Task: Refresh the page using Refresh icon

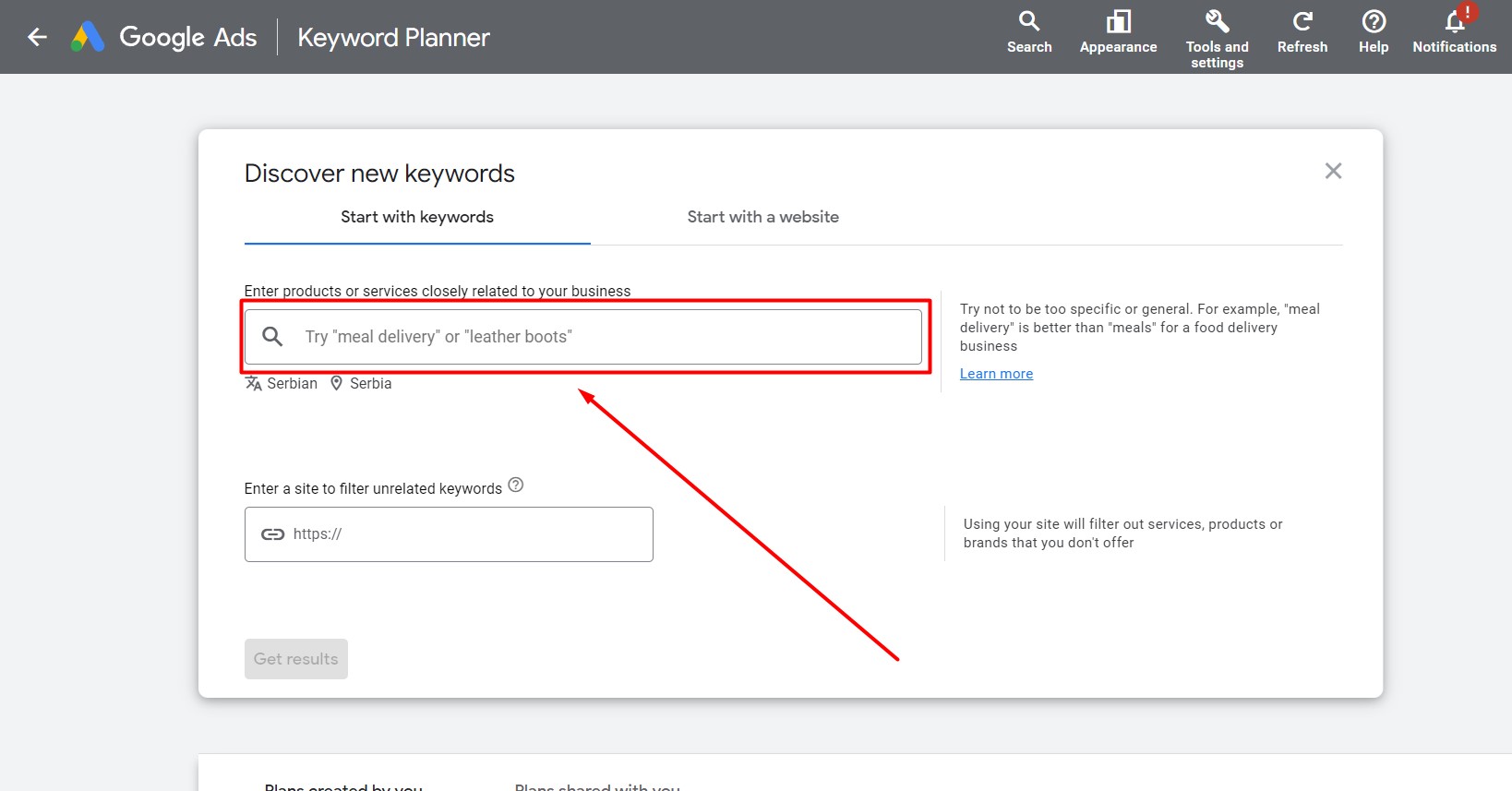Action: point(1302,32)
